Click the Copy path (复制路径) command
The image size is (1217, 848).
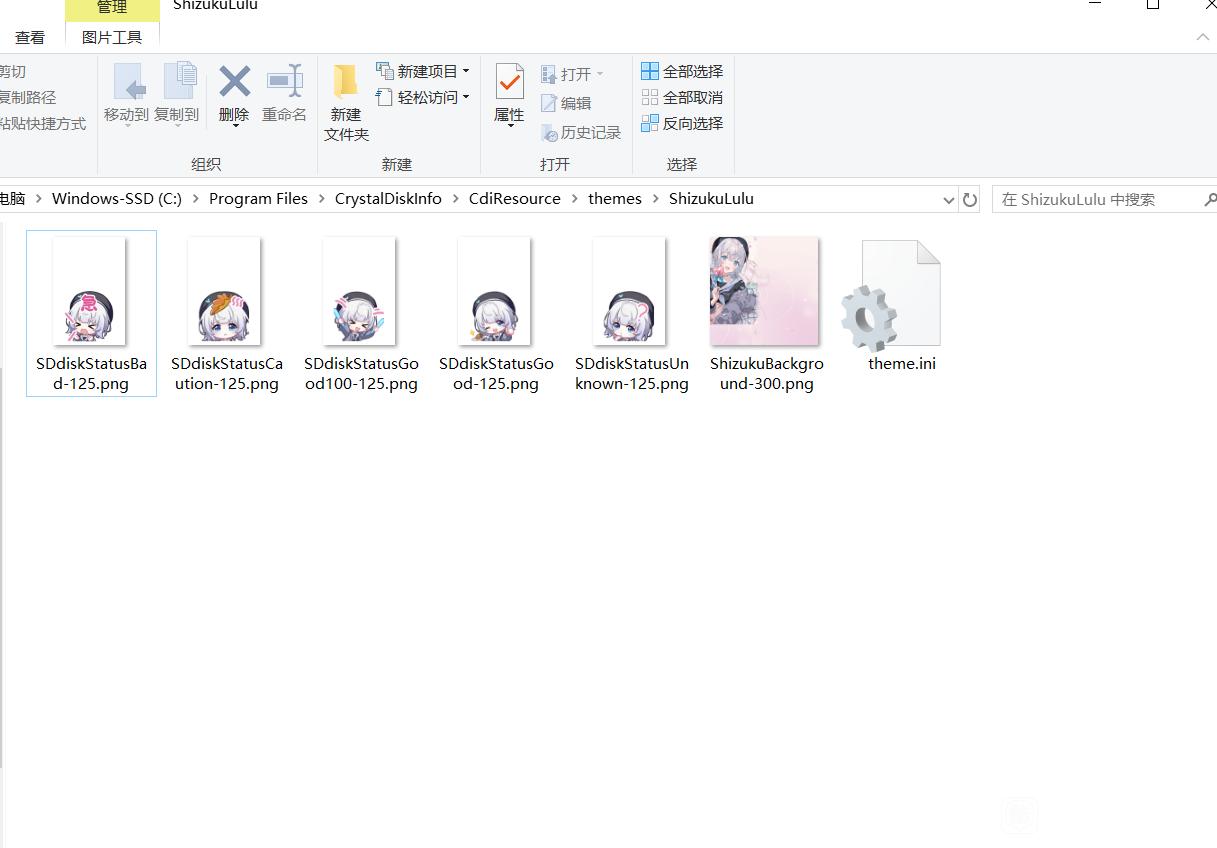28,97
